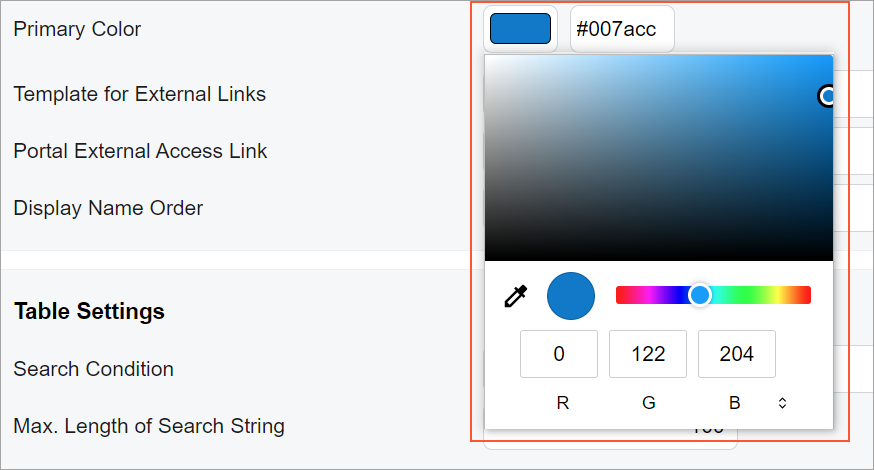Click the Template for External Links label
The height and width of the screenshot is (470, 874).
[x=140, y=94]
